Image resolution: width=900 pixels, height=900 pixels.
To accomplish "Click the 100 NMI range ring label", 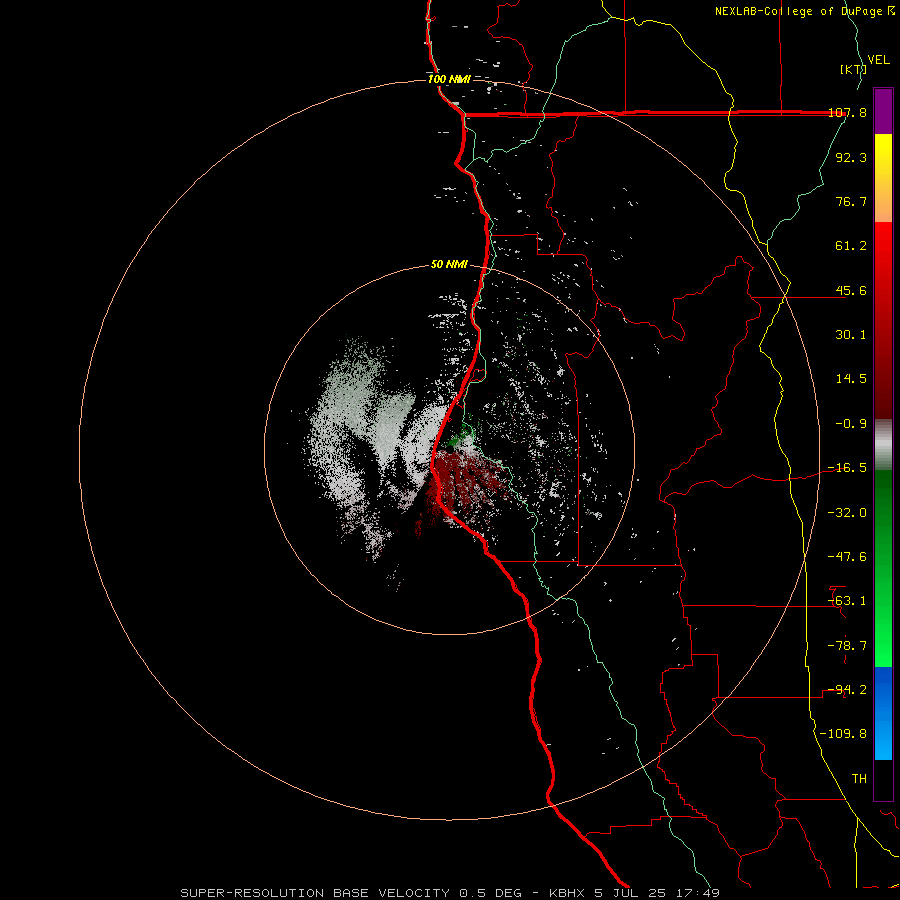I will point(449,79).
